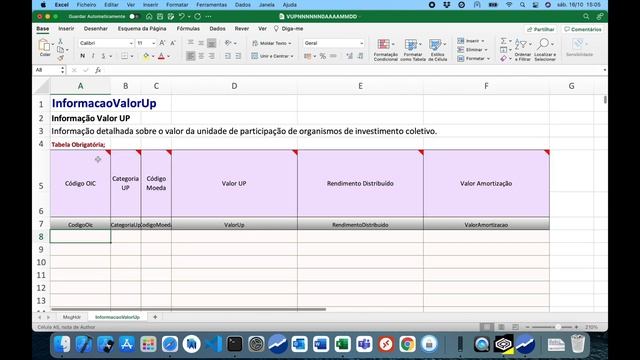Click Estilos de Célula icon
Viewport: 640px width, 360px height.
click(x=435, y=44)
